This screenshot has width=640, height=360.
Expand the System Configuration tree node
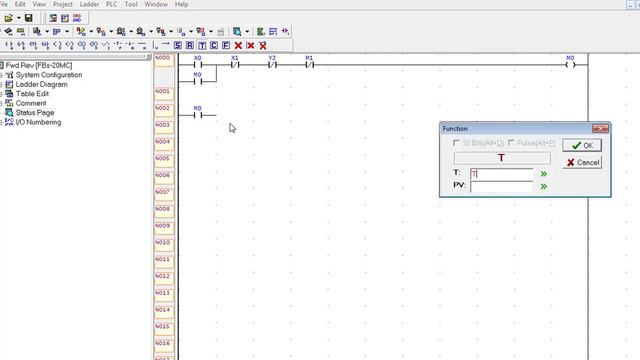(1, 75)
